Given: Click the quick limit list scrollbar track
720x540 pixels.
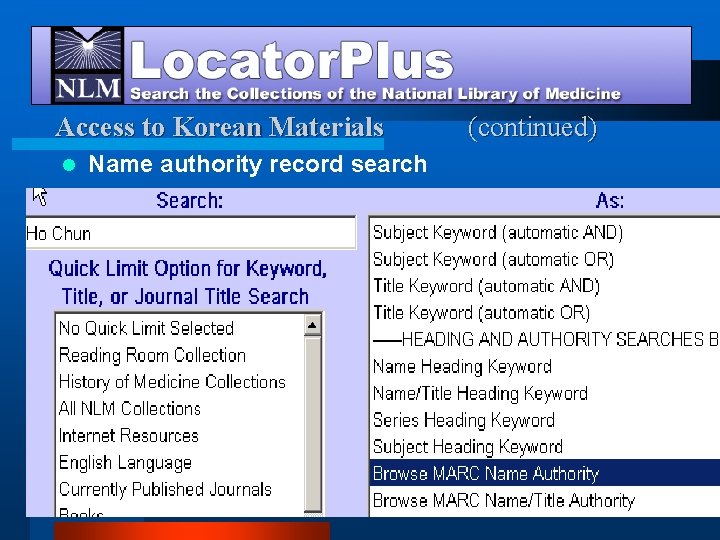Looking at the screenshot, I should (x=312, y=423).
